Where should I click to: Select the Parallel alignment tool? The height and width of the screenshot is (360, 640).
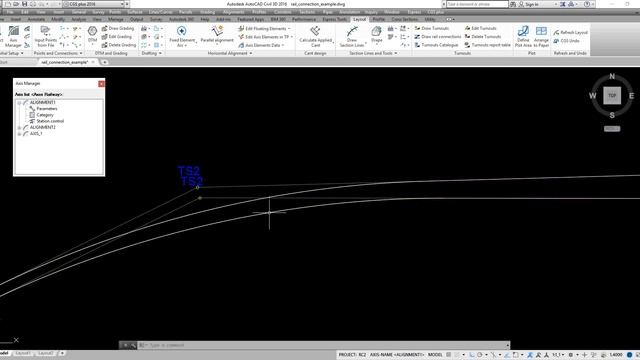click(217, 35)
